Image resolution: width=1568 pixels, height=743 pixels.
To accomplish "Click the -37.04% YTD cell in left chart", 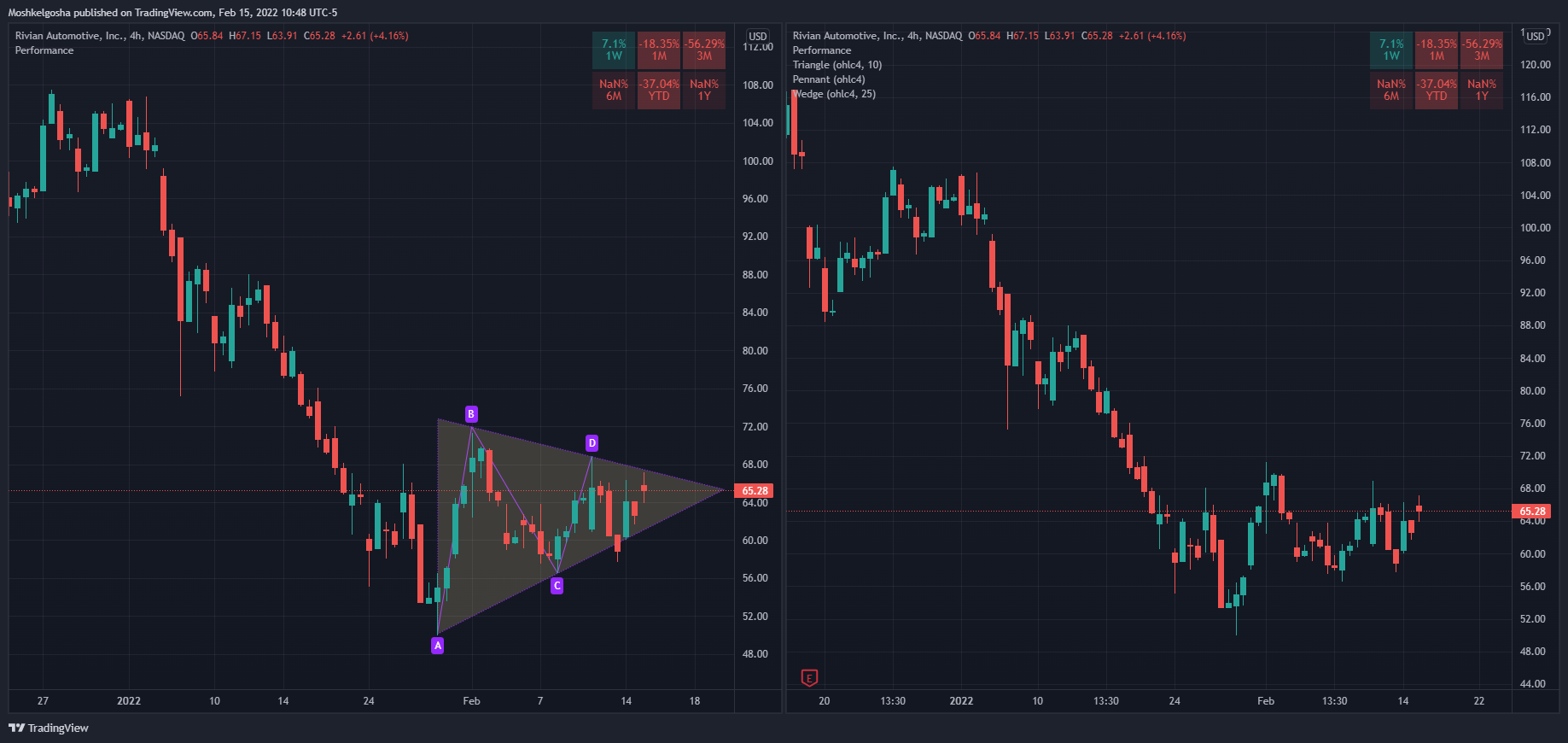I will [659, 90].
